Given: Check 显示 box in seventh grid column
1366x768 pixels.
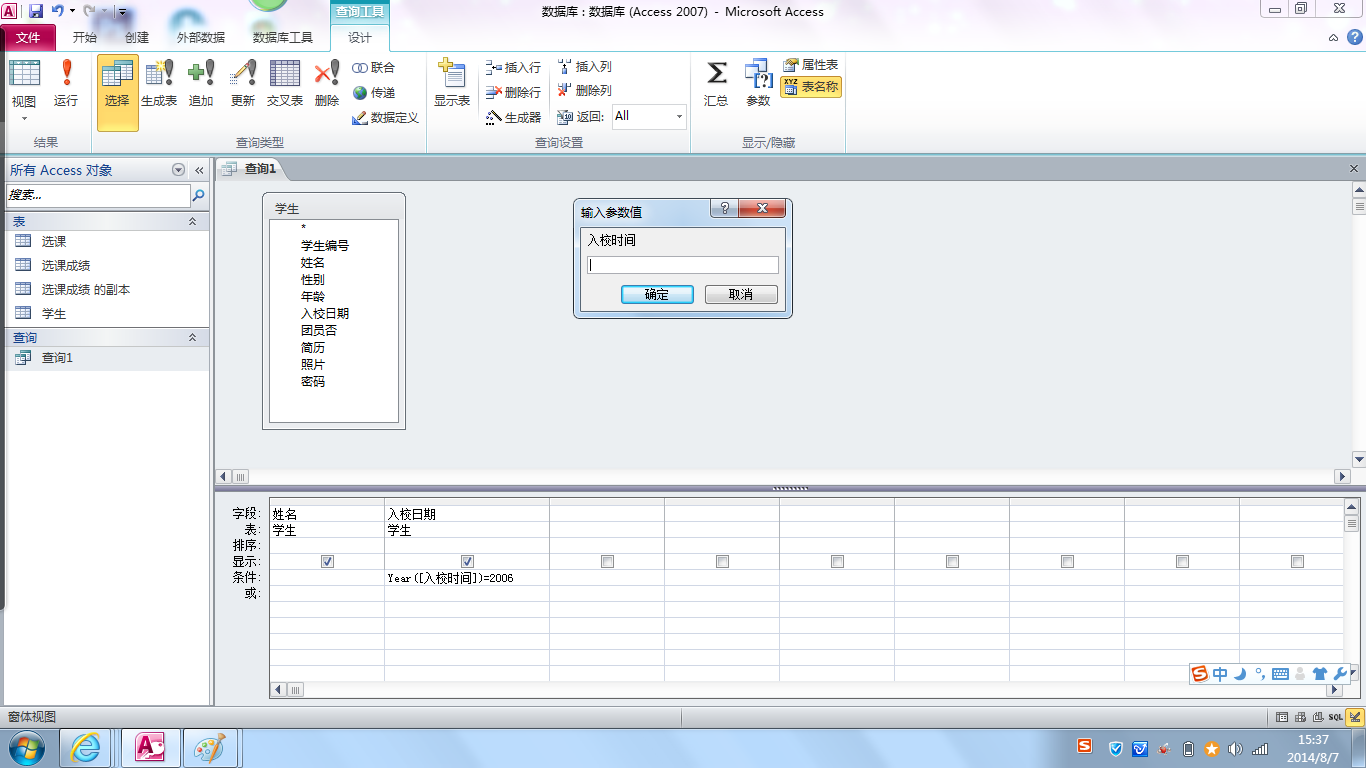Looking at the screenshot, I should click(x=1067, y=562).
